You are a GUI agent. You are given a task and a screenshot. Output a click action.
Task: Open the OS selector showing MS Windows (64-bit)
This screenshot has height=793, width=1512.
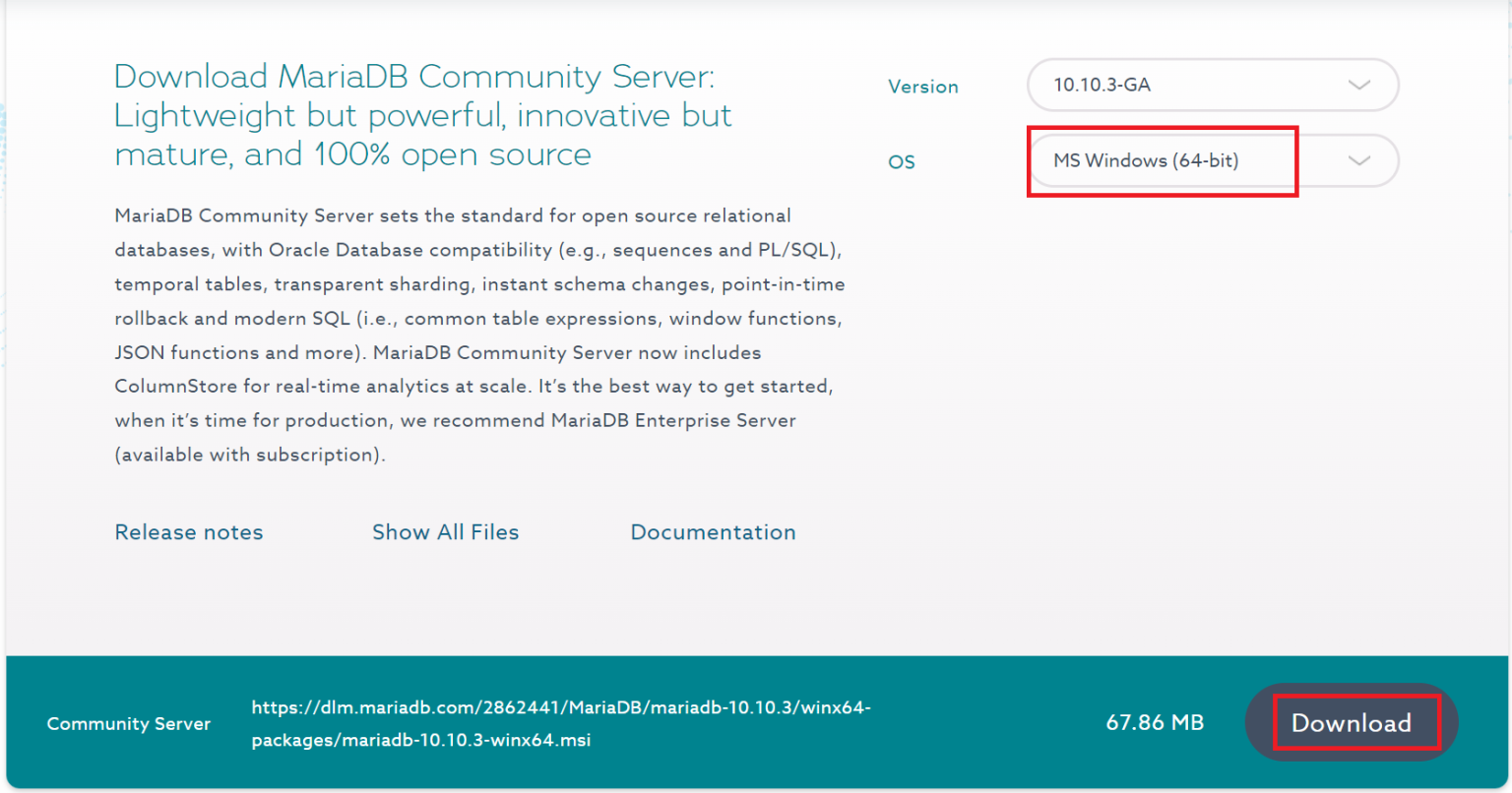click(x=1162, y=160)
